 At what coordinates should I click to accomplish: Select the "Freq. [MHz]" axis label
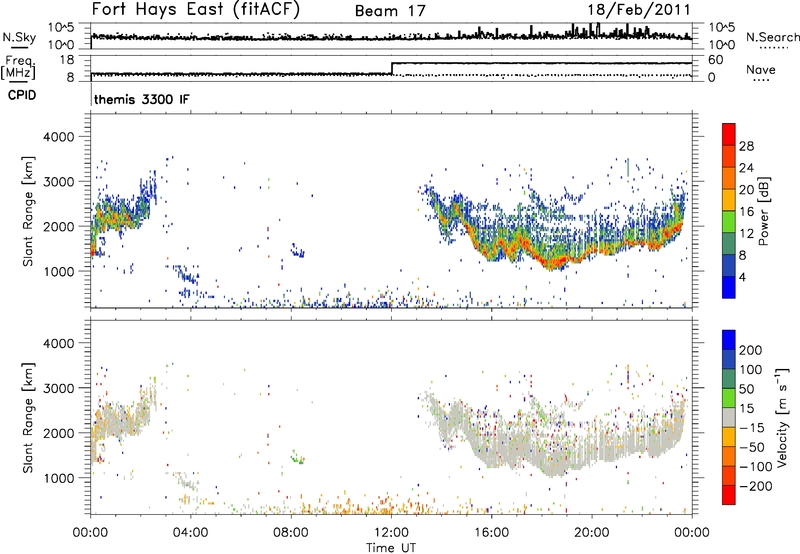[x=18, y=67]
